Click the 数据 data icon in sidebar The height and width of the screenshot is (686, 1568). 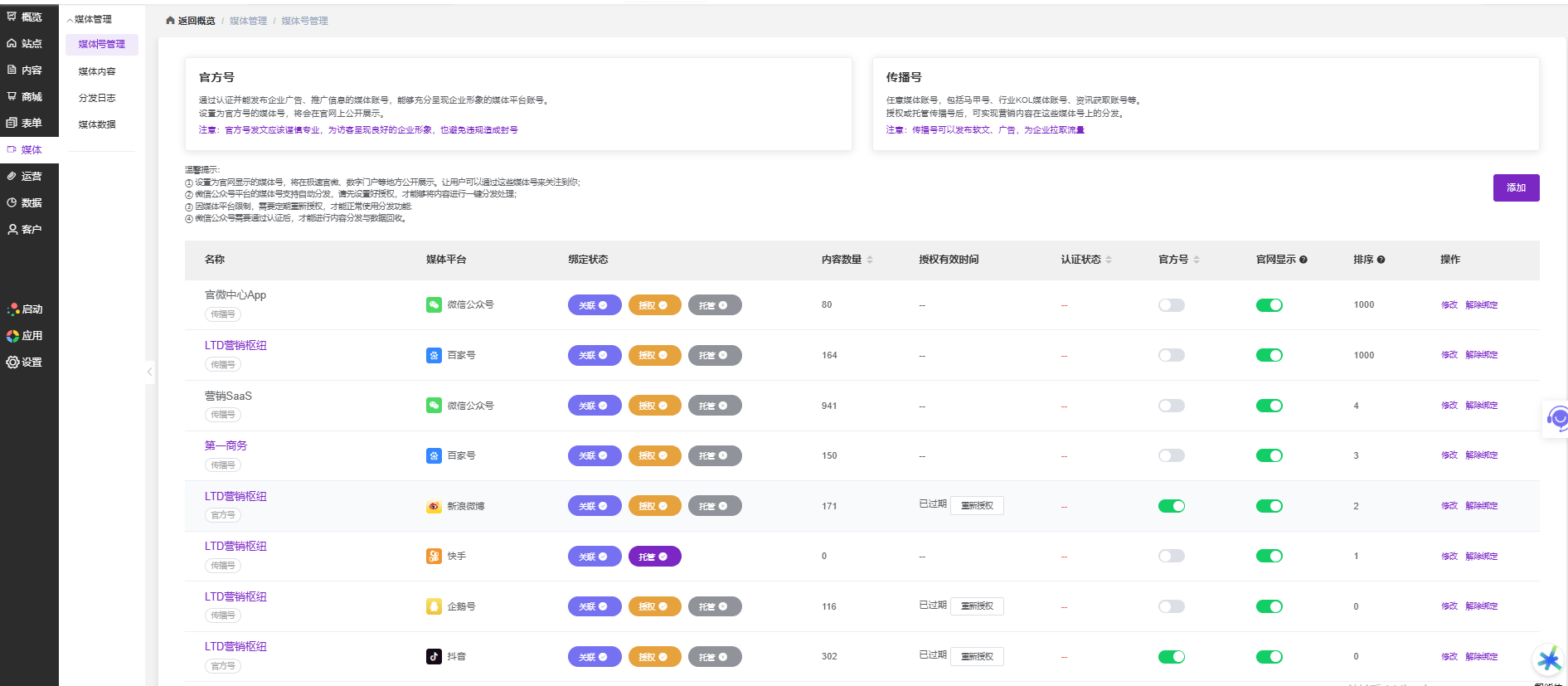click(12, 202)
